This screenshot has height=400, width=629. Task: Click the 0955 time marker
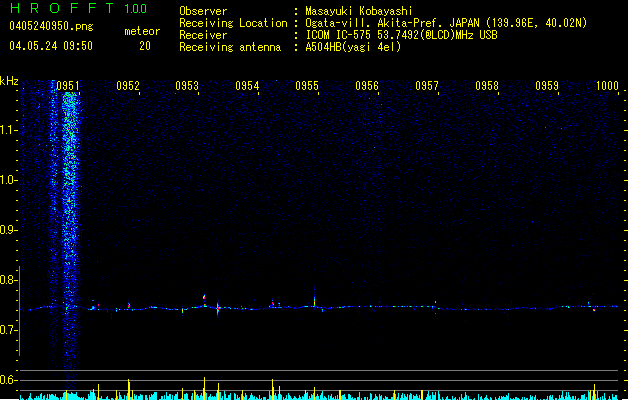pyautogui.click(x=307, y=86)
